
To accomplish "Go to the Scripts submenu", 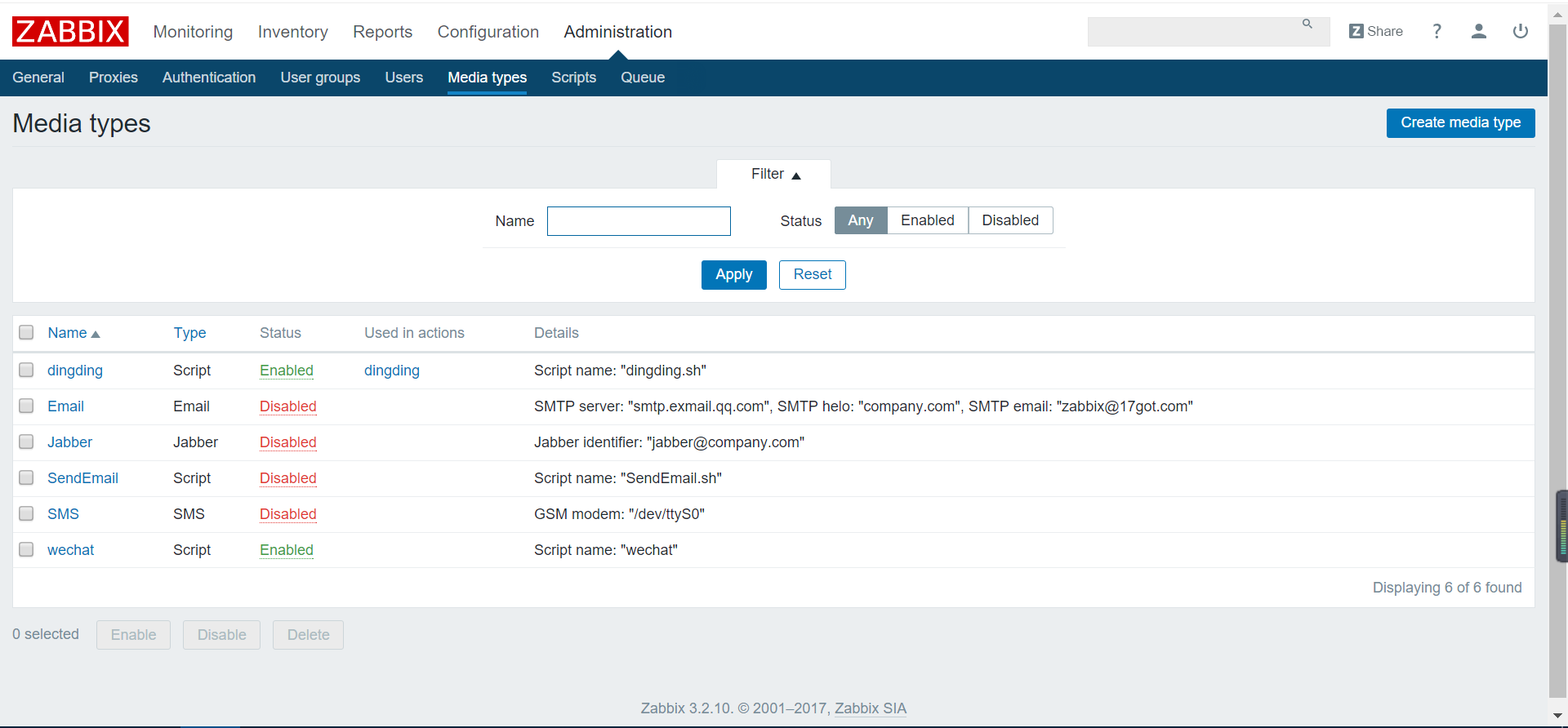I will coord(574,78).
